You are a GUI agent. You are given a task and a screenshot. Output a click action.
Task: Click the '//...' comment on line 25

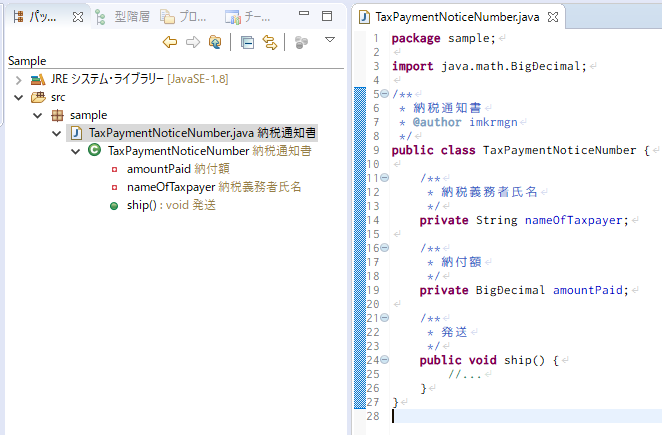[x=464, y=374]
